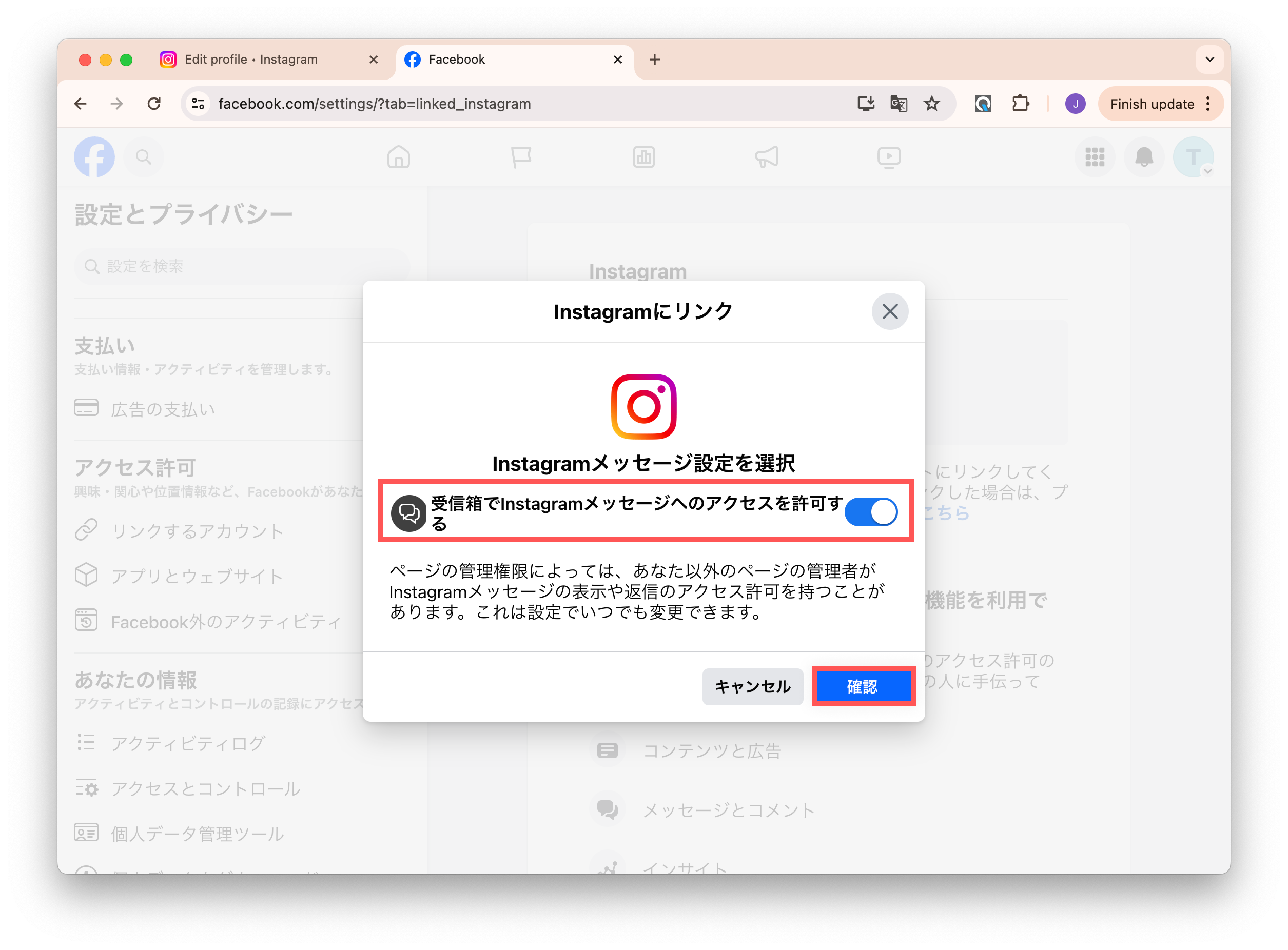Image resolution: width=1288 pixels, height=950 pixels.
Task: Open リンクするアカウント settings
Action: pyautogui.click(x=219, y=530)
